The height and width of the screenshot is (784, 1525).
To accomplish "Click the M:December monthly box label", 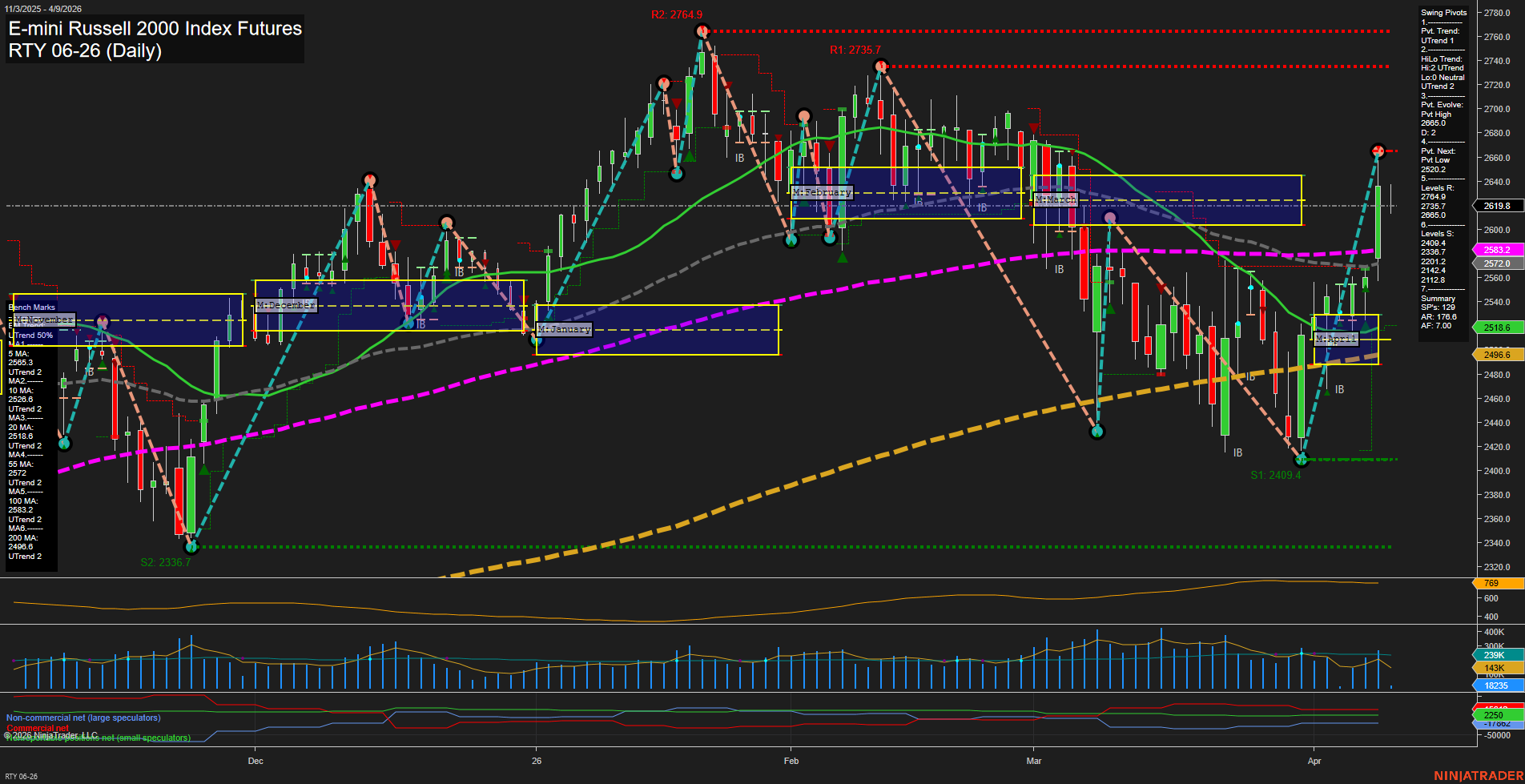I will click(x=286, y=305).
